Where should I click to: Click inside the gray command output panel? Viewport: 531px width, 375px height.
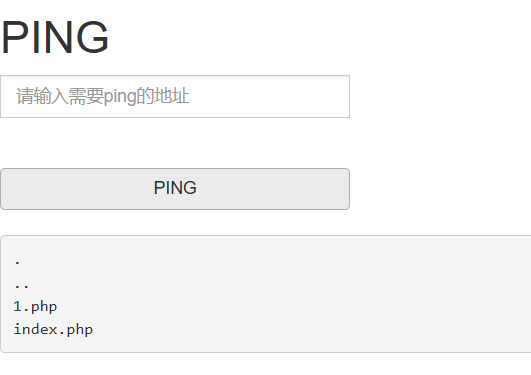[x=266, y=294]
